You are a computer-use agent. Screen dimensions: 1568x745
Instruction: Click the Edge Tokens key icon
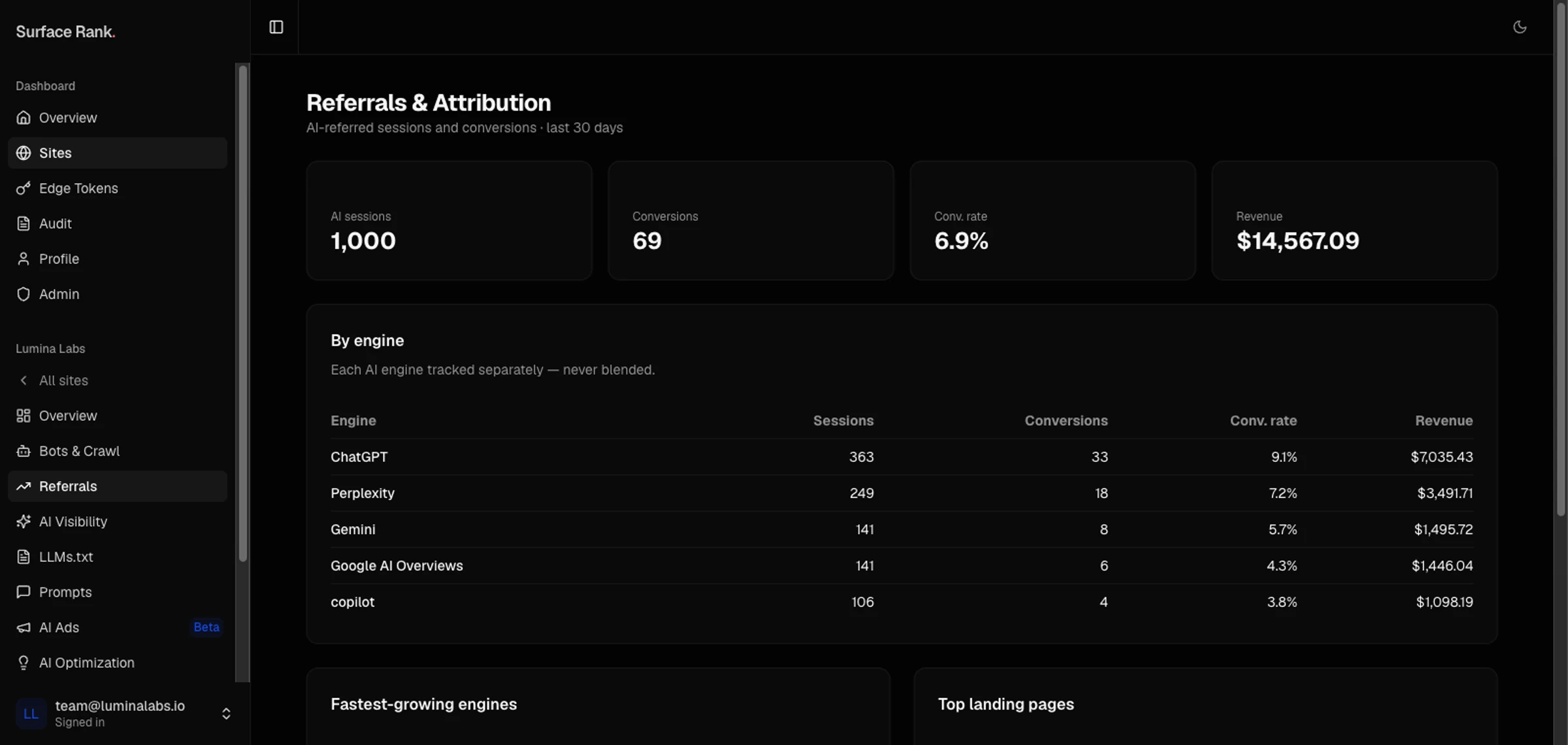point(24,188)
